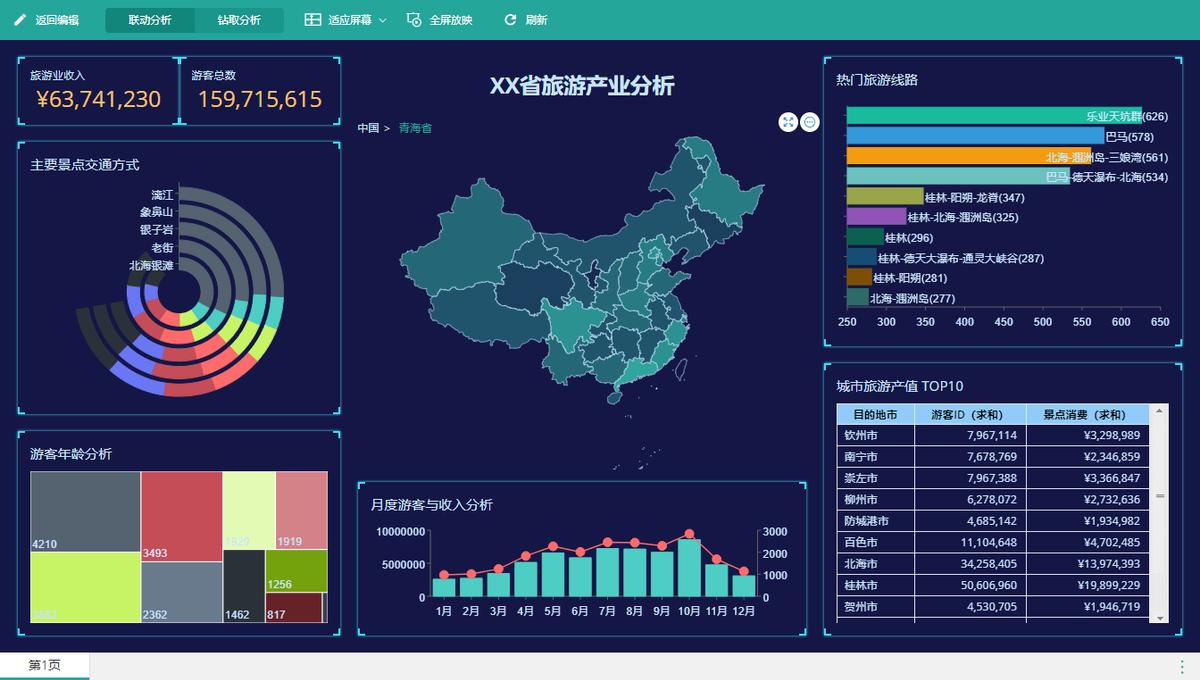This screenshot has width=1200, height=680.
Task: Click the pencil icon next to 返回编辑
Action: pos(20,19)
